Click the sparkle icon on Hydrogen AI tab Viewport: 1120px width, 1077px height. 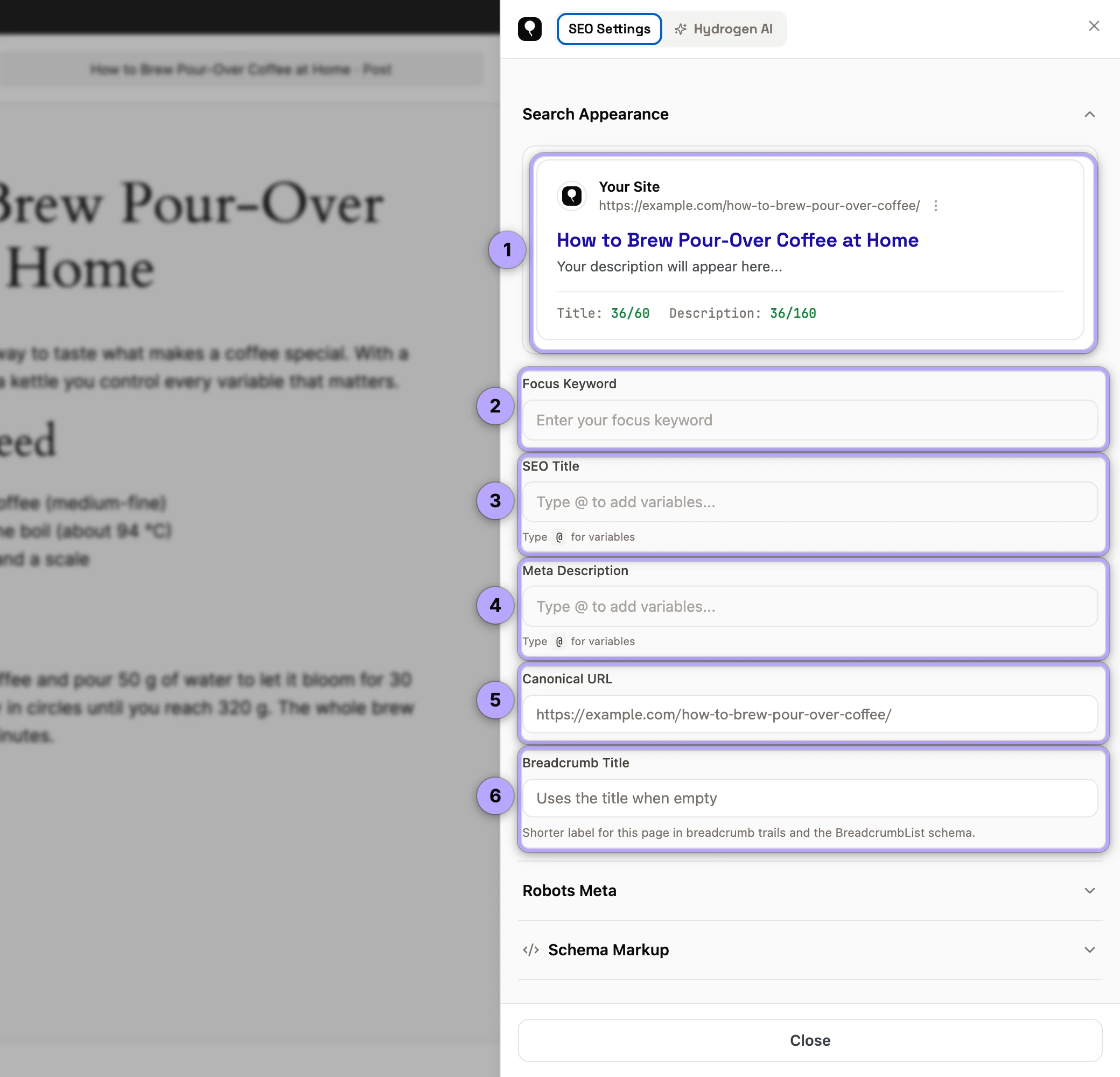[x=681, y=29]
